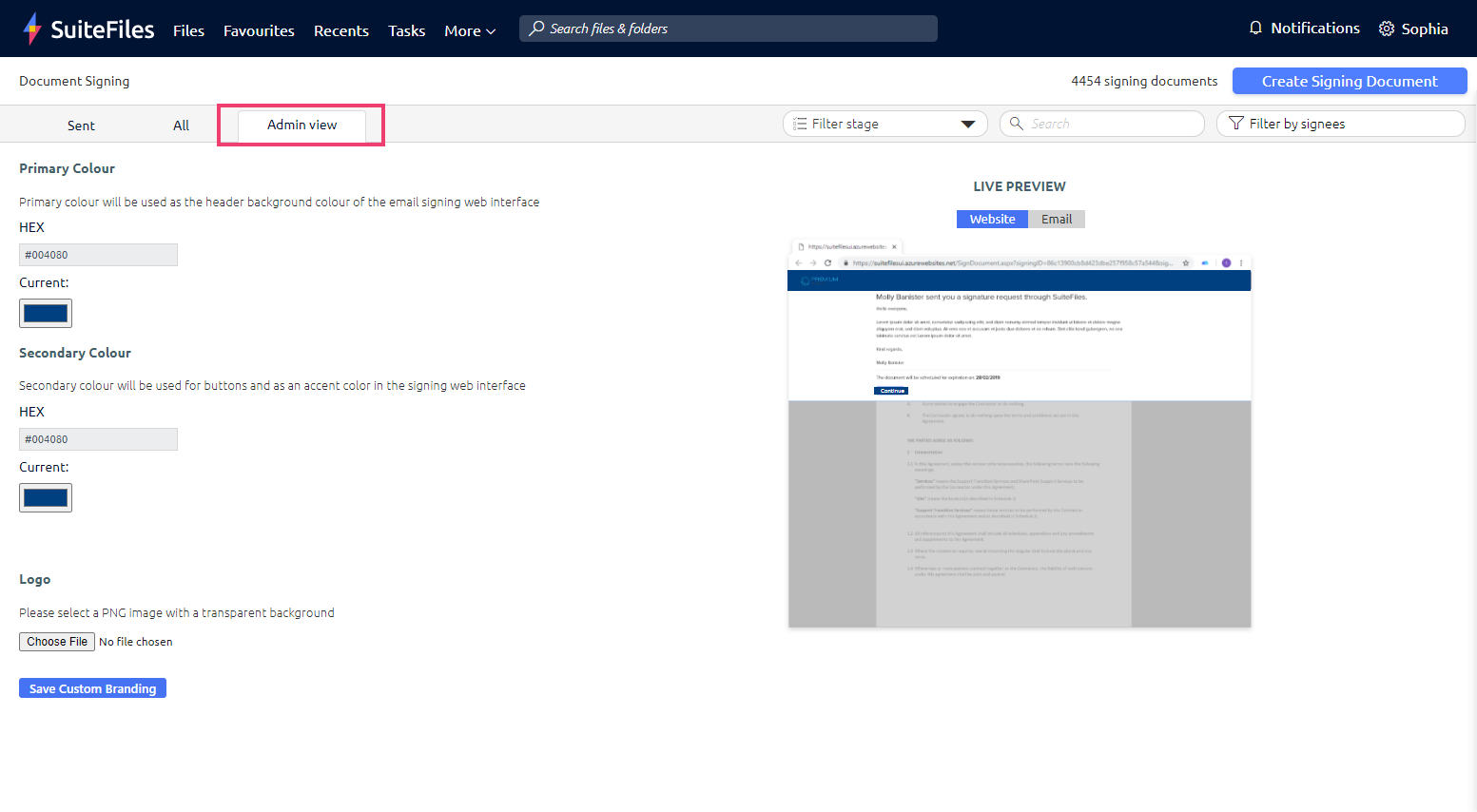The width and height of the screenshot is (1477, 812).
Task: Select the Admin view tab
Action: [301, 125]
